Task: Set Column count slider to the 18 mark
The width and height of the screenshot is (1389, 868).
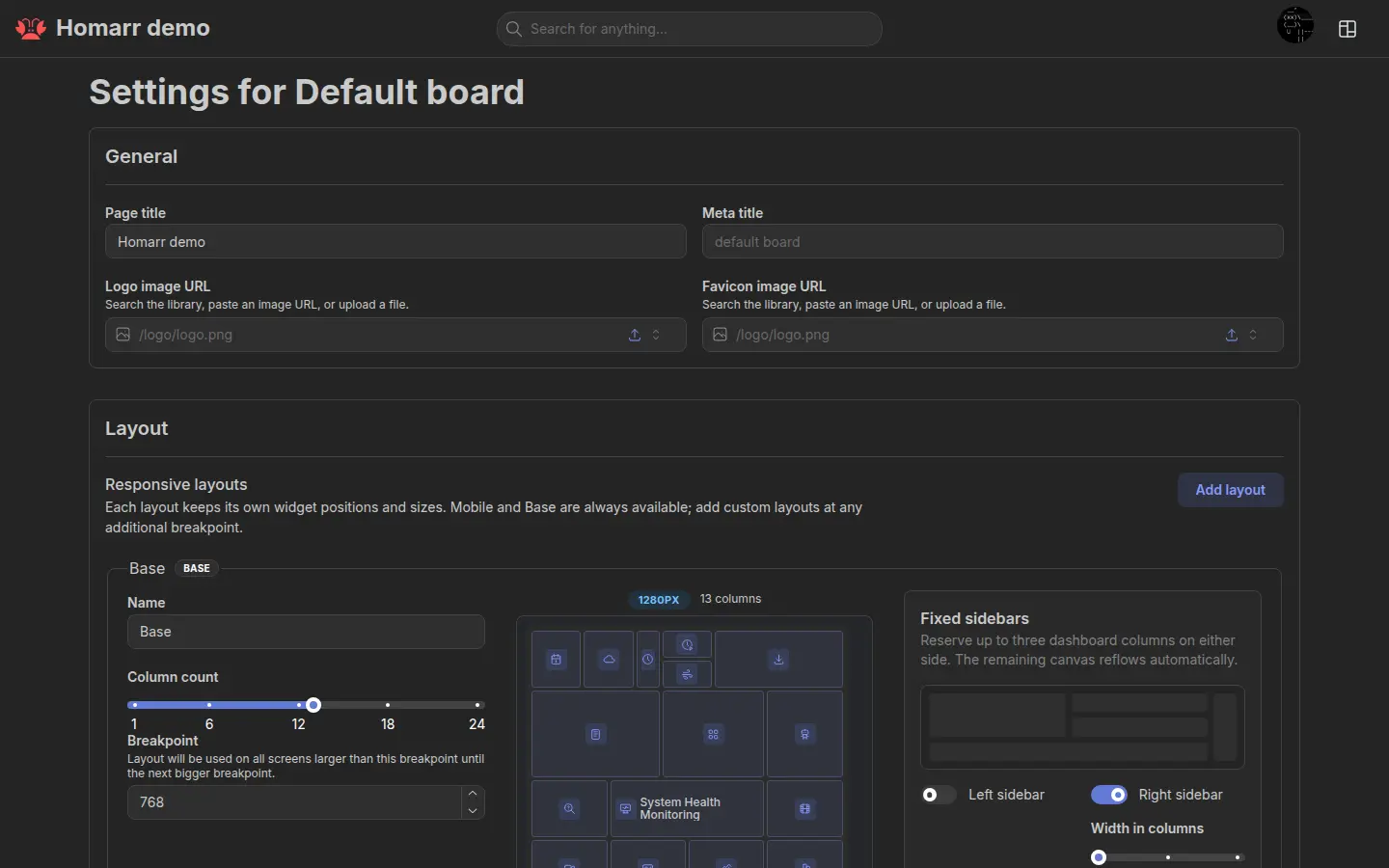Action: click(388, 705)
